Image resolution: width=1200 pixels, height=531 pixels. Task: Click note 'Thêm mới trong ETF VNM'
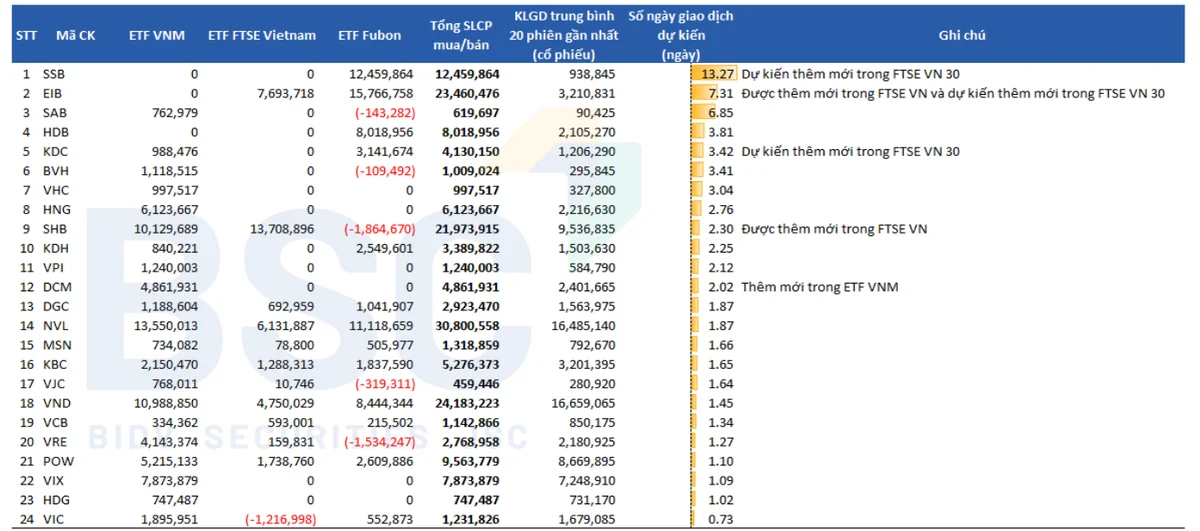820,287
